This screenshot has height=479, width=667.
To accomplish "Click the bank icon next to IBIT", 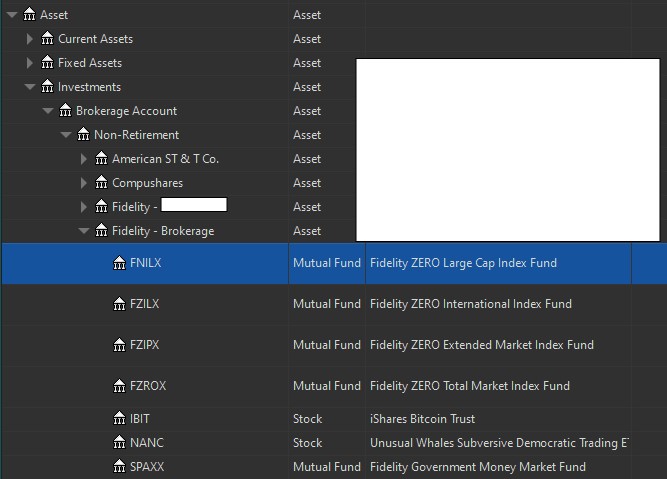I will click(119, 419).
